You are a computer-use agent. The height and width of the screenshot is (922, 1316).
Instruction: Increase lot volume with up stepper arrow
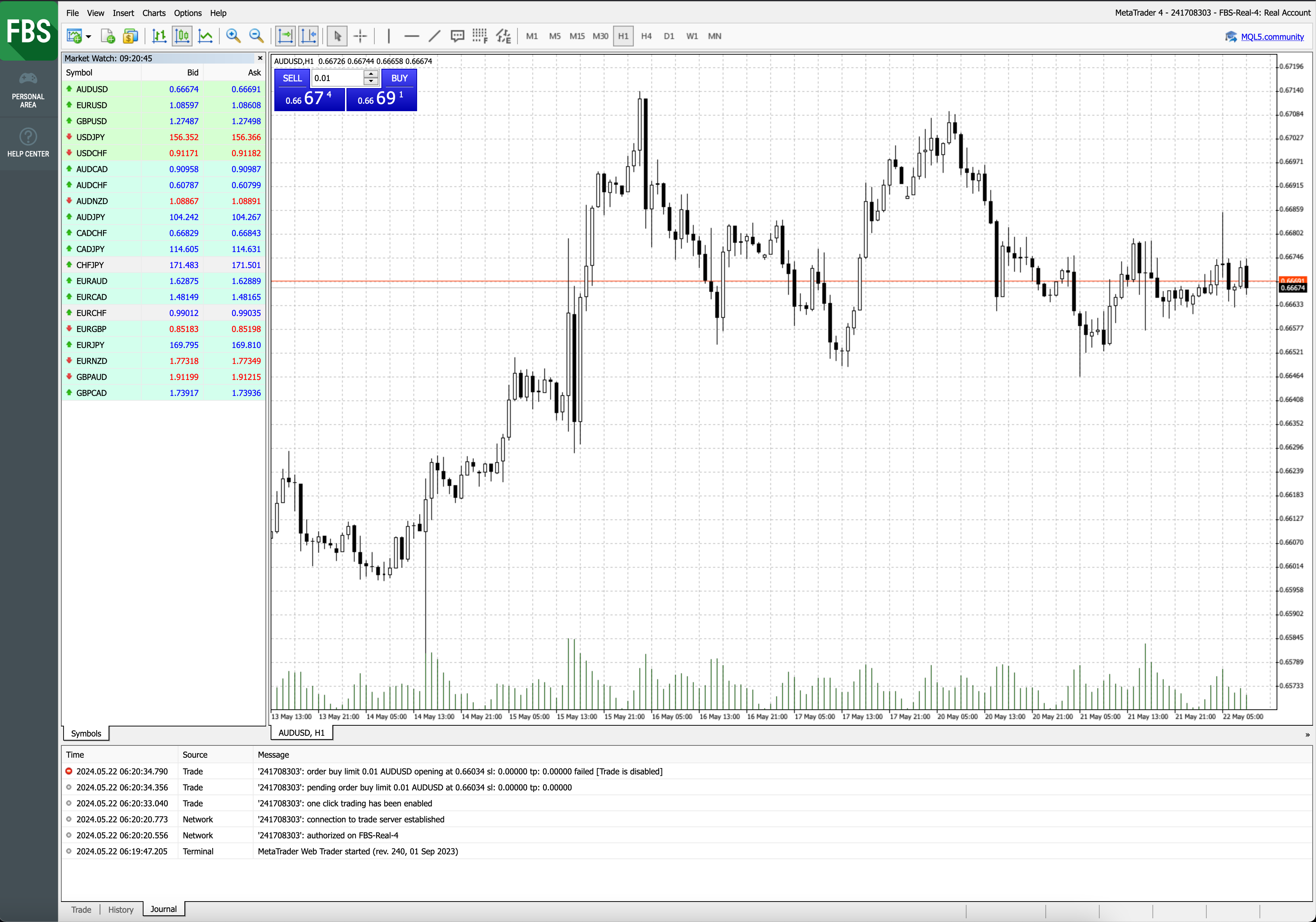coord(371,74)
